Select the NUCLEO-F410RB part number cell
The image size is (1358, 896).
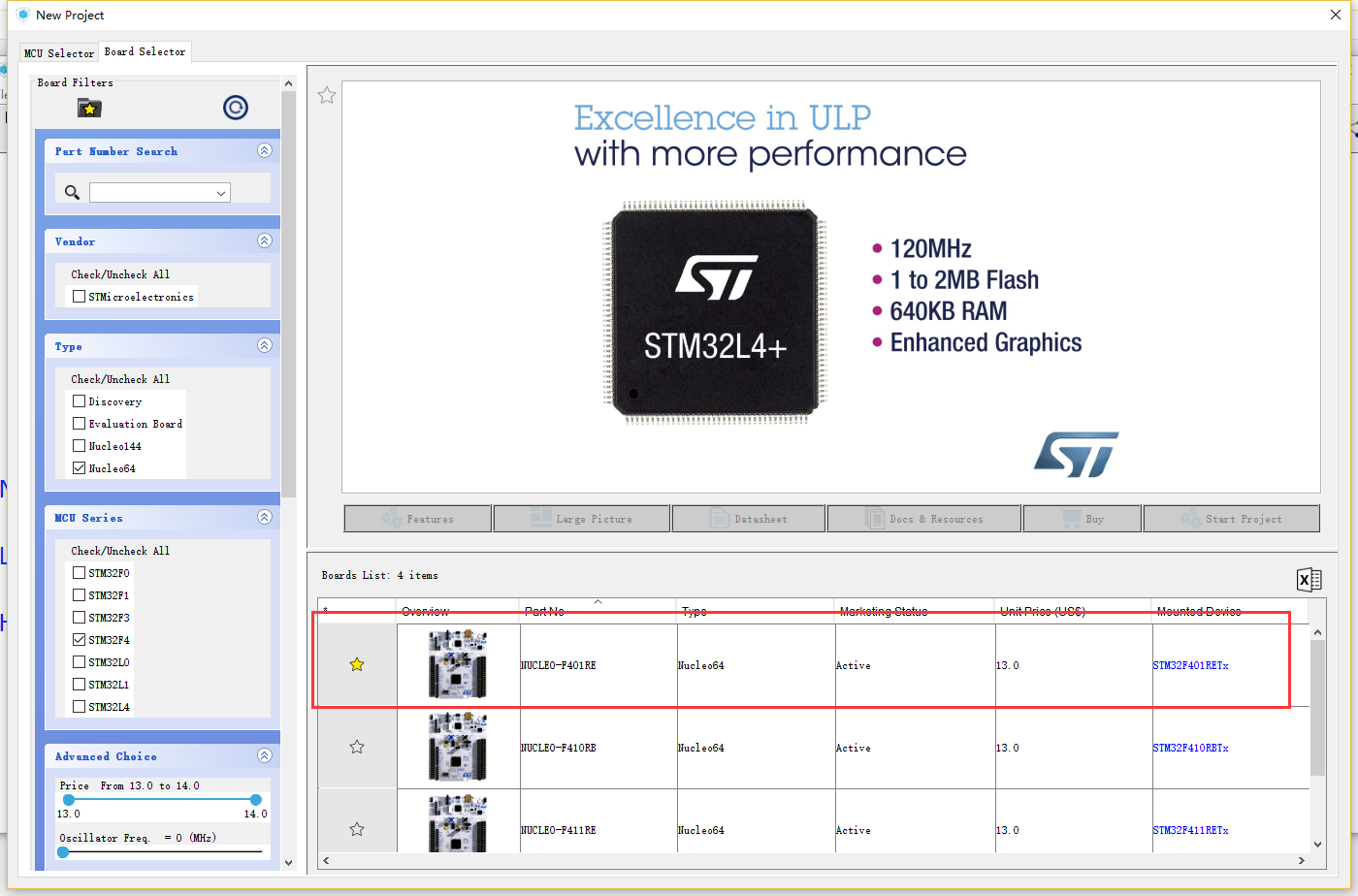[x=598, y=748]
